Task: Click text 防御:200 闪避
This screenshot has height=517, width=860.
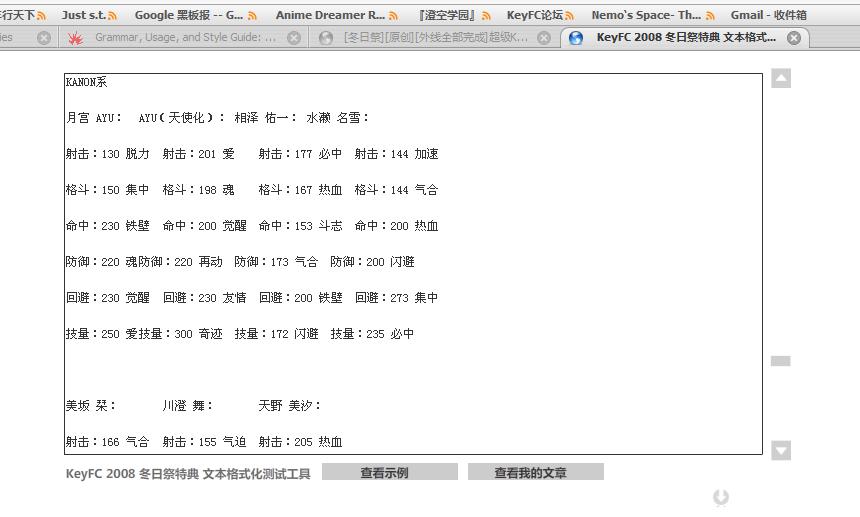Action: (372, 262)
